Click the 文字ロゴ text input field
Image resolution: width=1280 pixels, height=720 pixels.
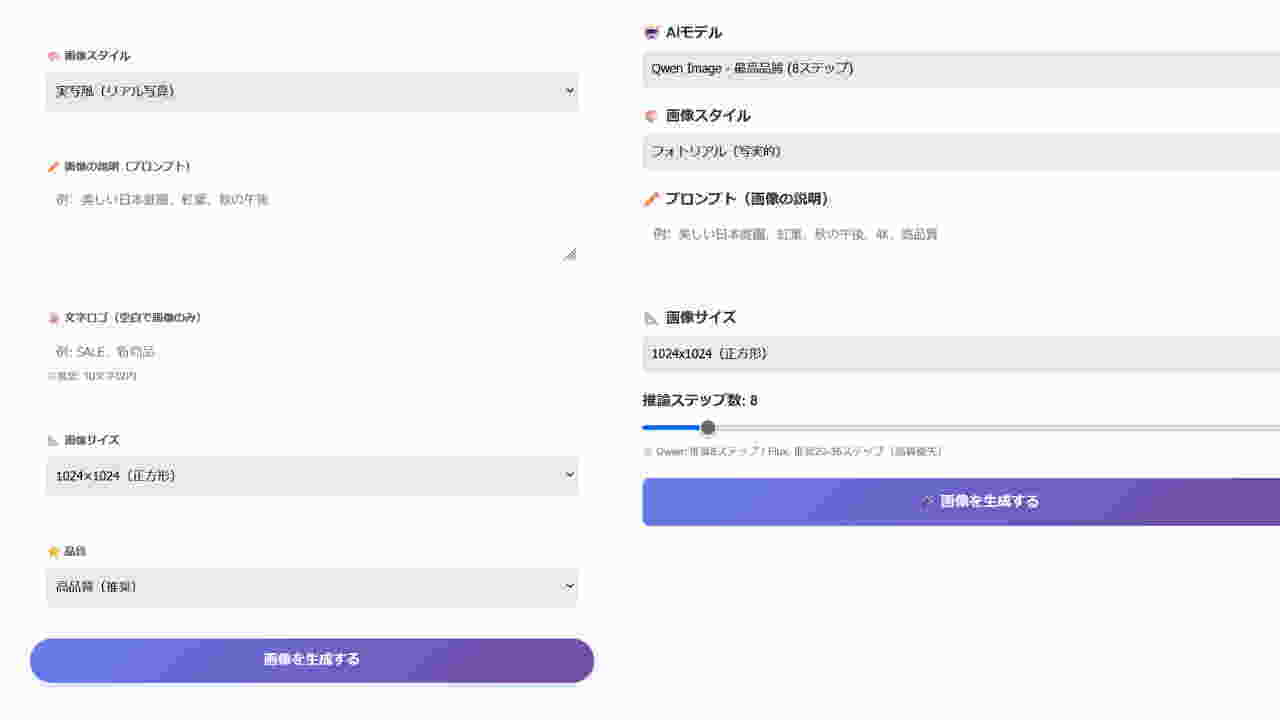click(311, 352)
